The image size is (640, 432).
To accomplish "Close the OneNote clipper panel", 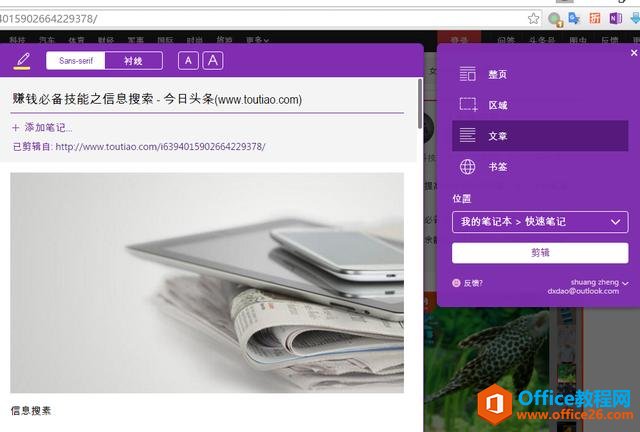I will pos(634,53).
